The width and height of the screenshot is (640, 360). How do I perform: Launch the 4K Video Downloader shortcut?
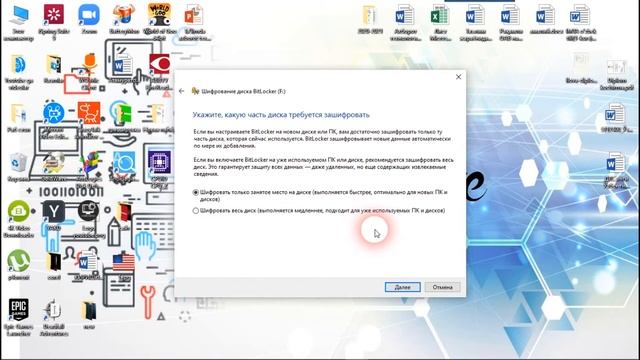click(x=19, y=211)
